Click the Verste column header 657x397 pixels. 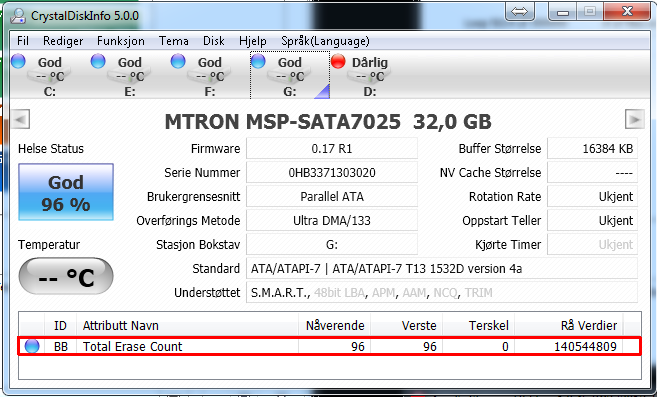pyautogui.click(x=406, y=325)
